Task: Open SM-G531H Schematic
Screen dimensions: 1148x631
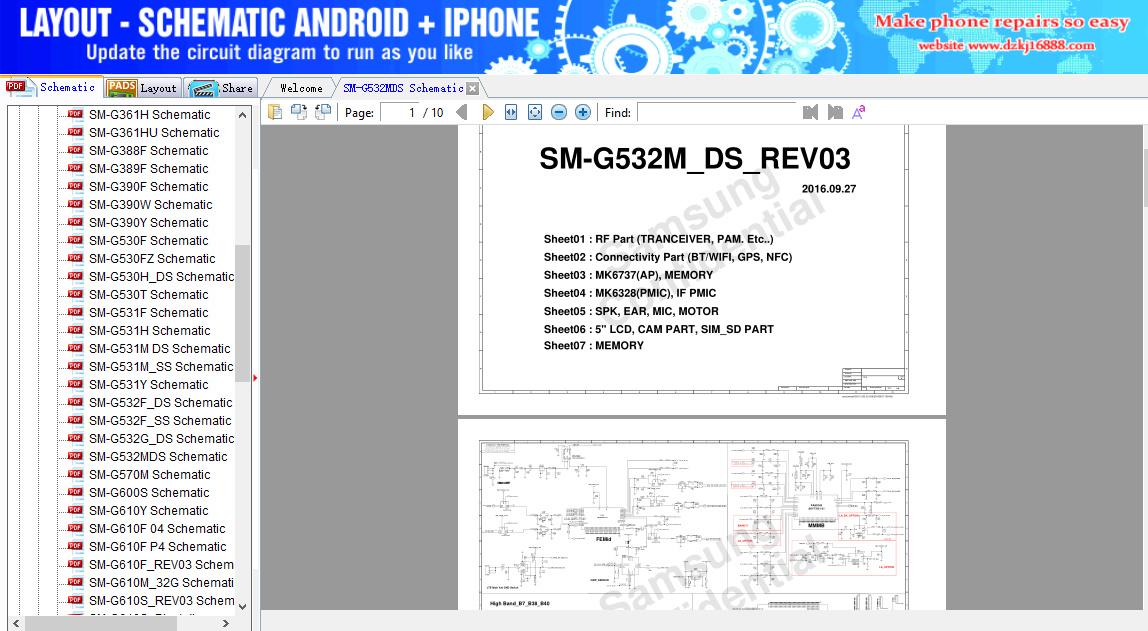Action: coord(149,331)
